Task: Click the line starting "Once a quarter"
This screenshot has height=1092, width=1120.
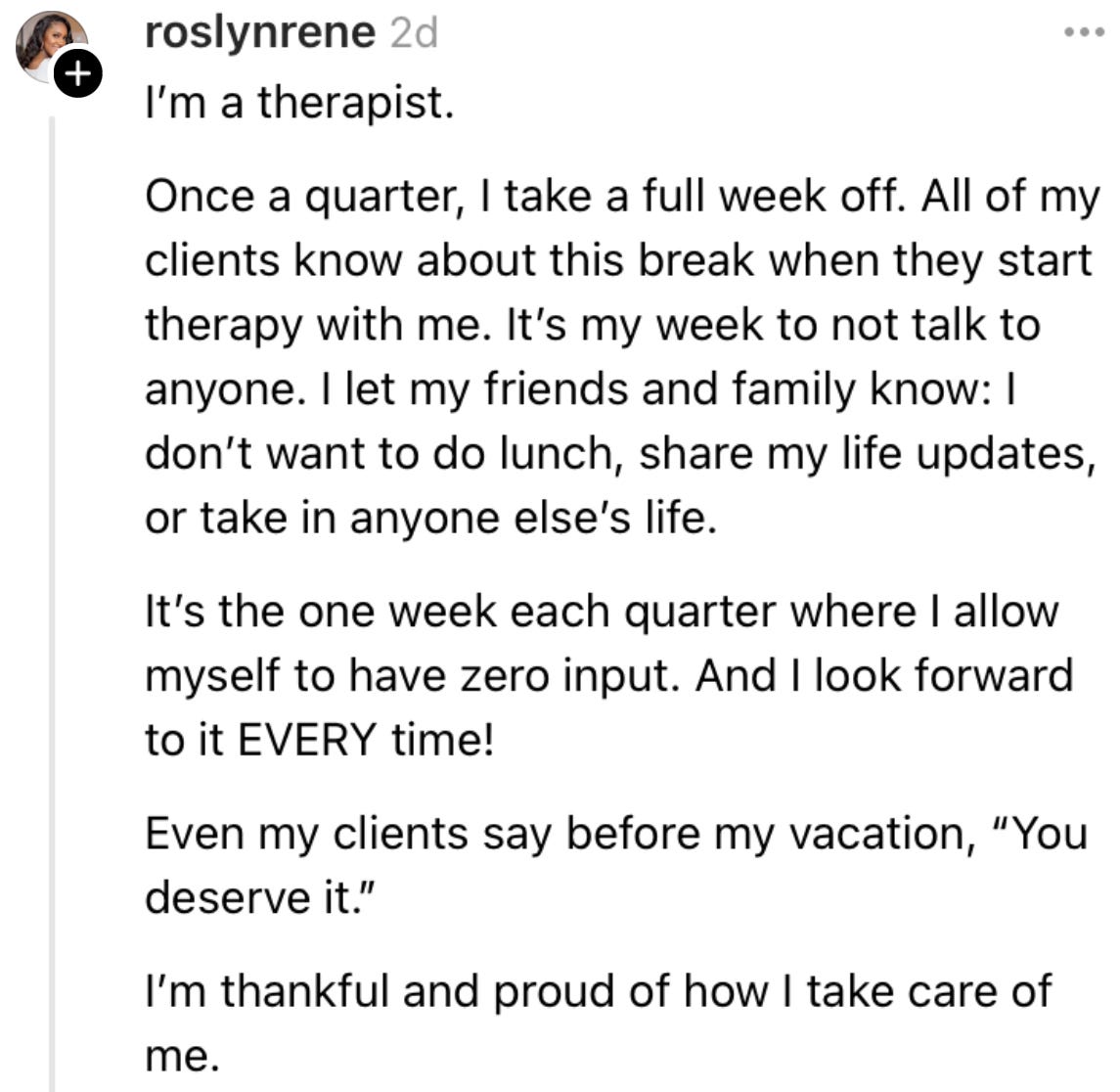Action: 622,198
